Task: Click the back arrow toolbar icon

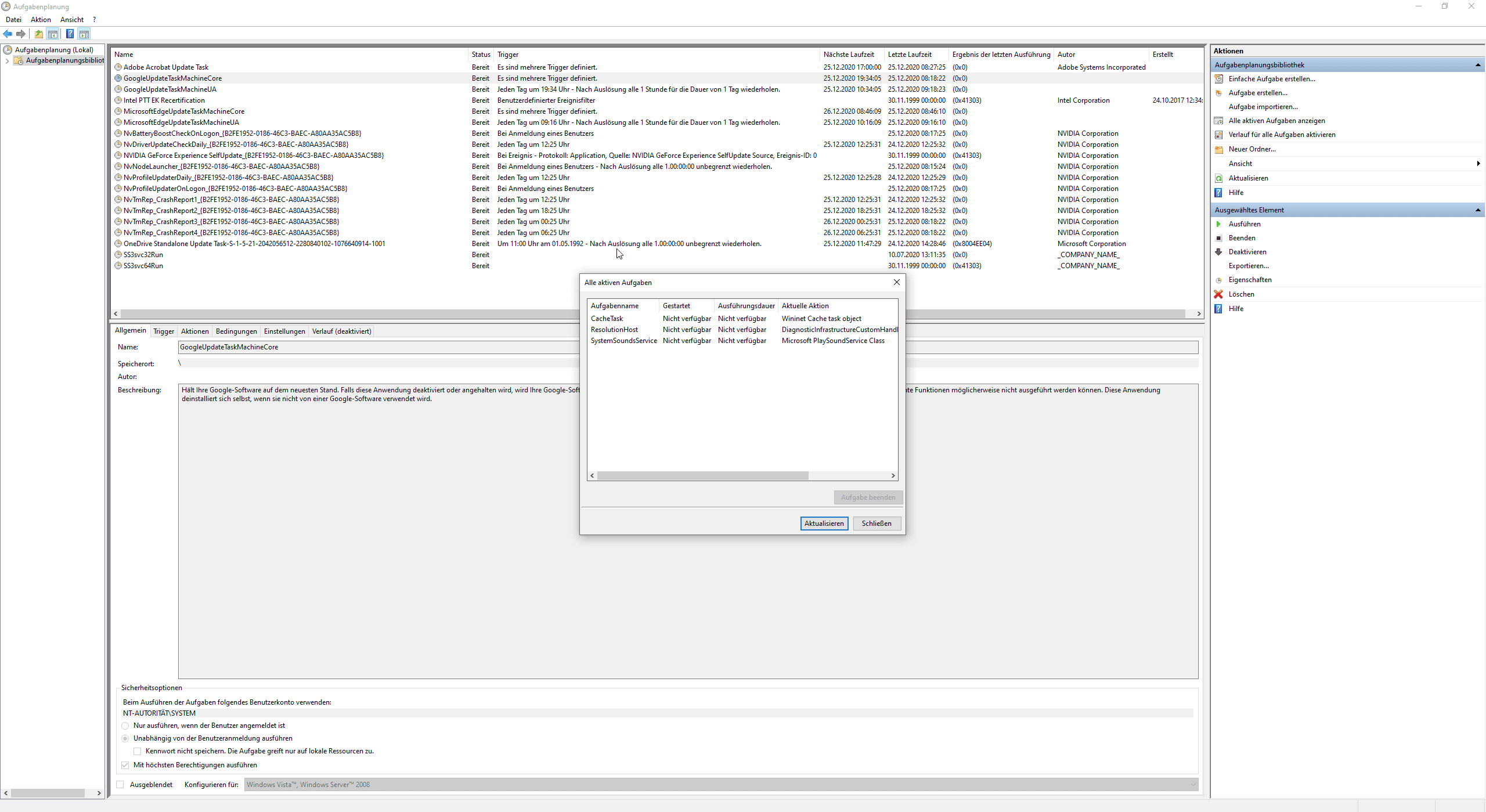Action: 8,34
